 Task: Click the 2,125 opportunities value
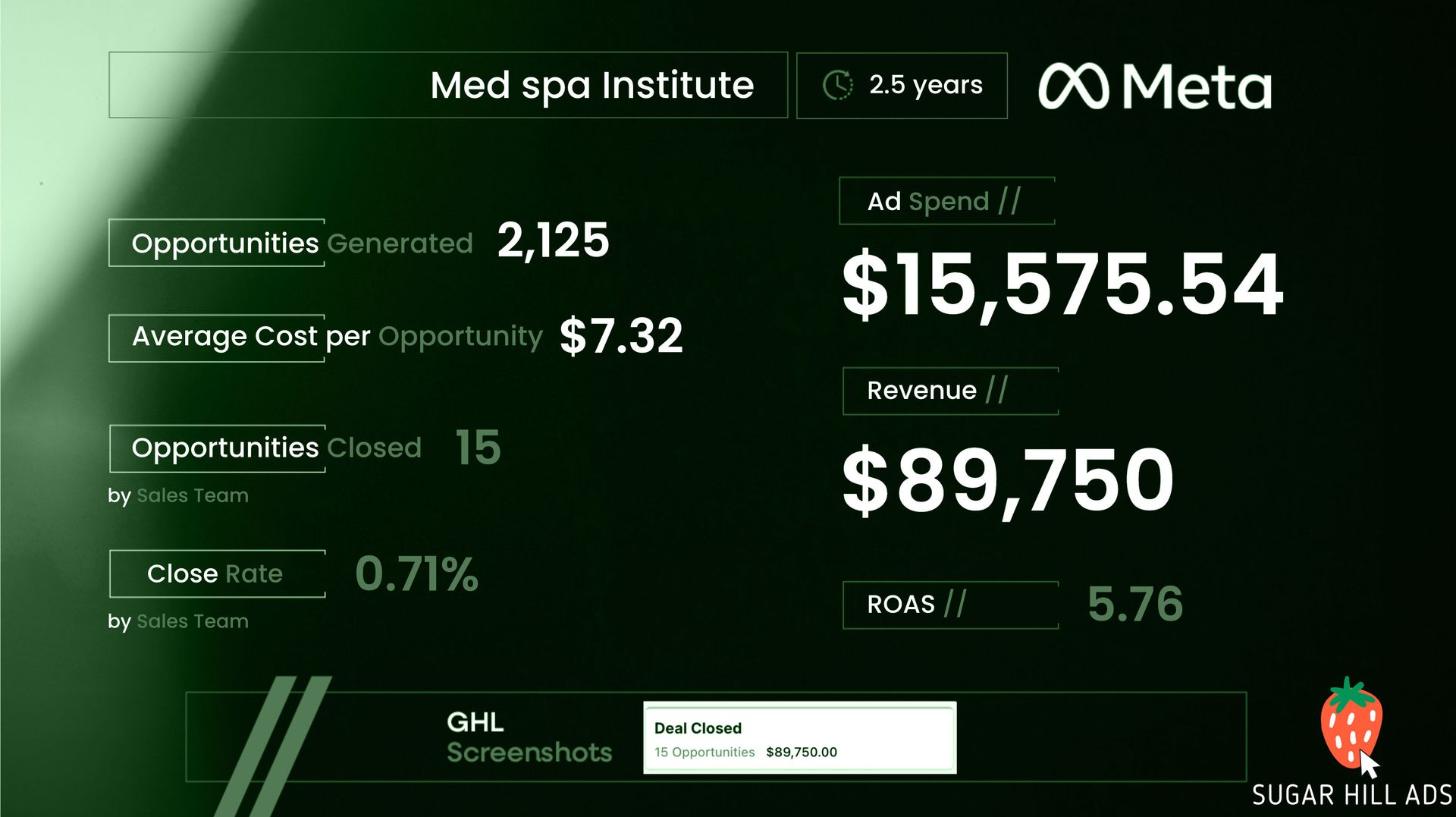click(x=553, y=240)
